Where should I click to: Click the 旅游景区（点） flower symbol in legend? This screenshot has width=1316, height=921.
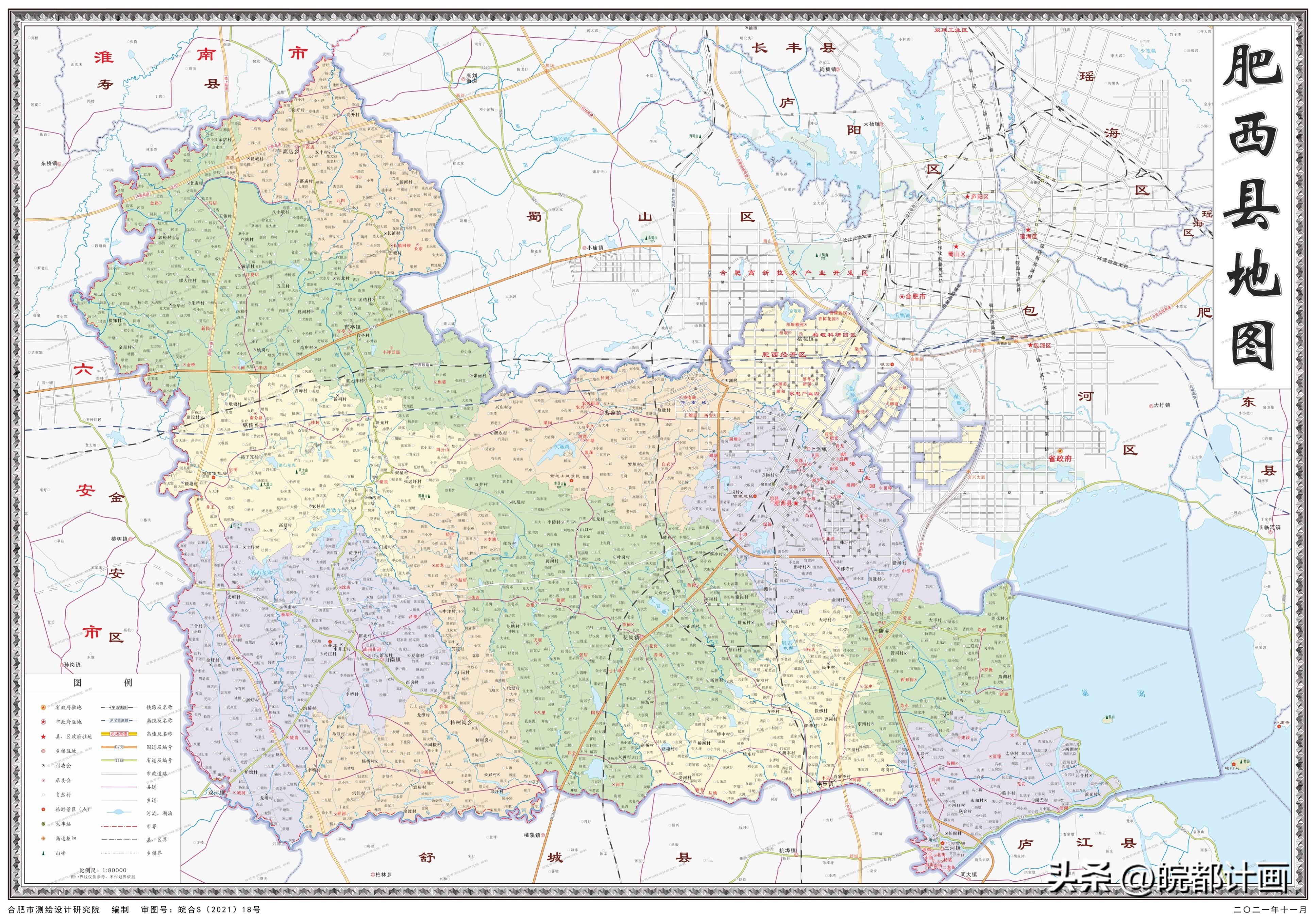(43, 809)
